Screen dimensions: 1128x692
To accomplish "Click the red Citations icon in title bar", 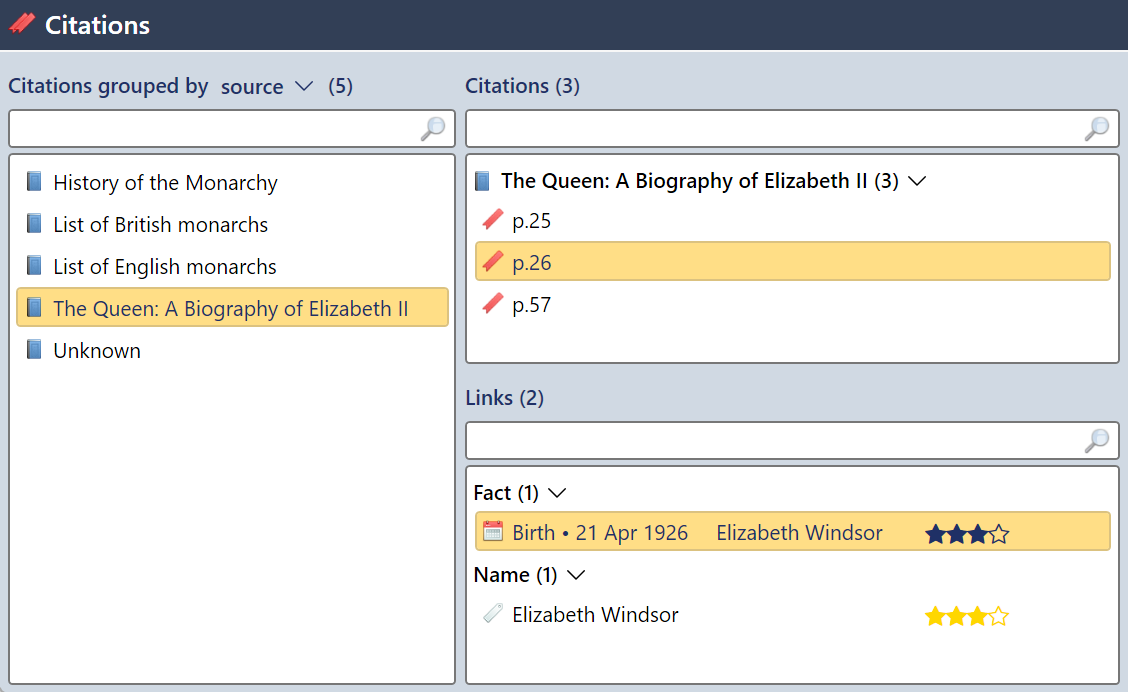I will click(x=22, y=24).
